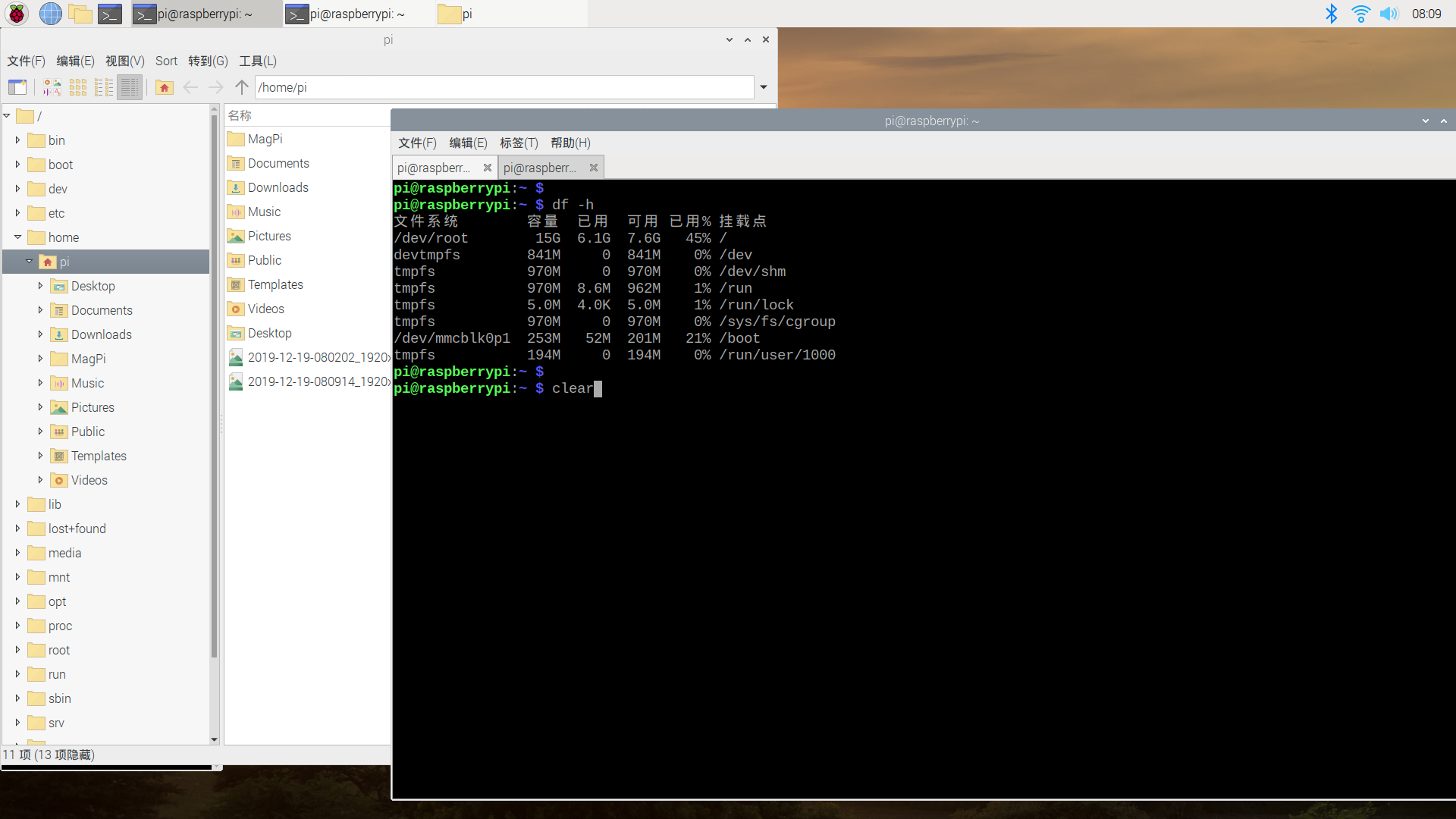Image resolution: width=1456 pixels, height=819 pixels.
Task: Collapse the root / tree node
Action: (x=6, y=116)
